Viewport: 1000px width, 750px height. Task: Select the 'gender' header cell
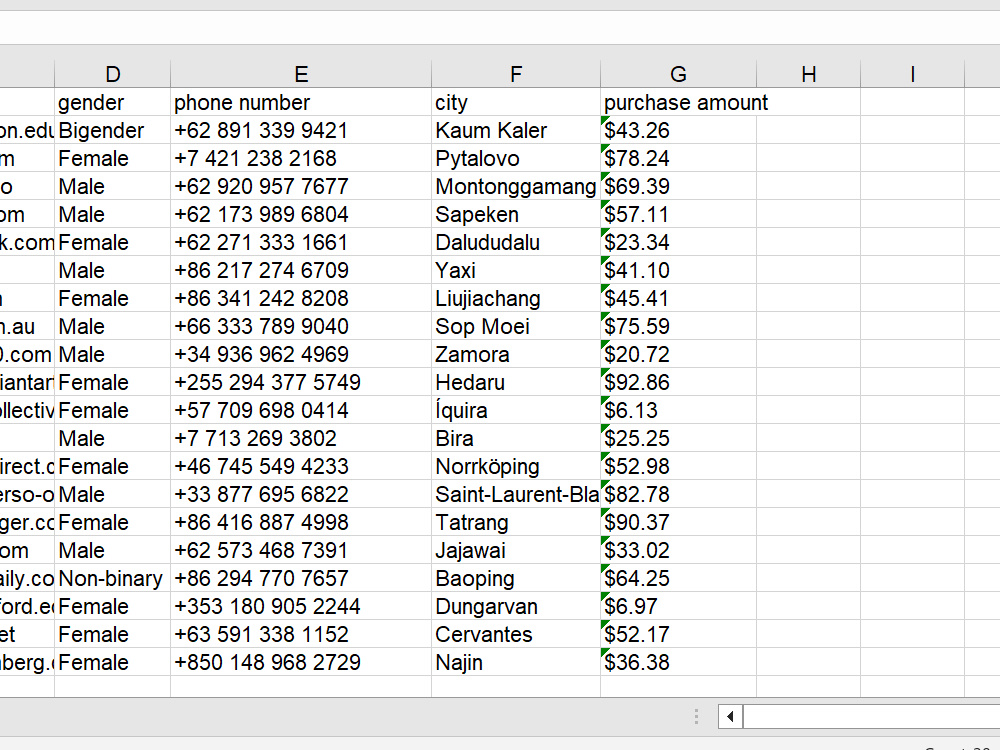point(112,102)
